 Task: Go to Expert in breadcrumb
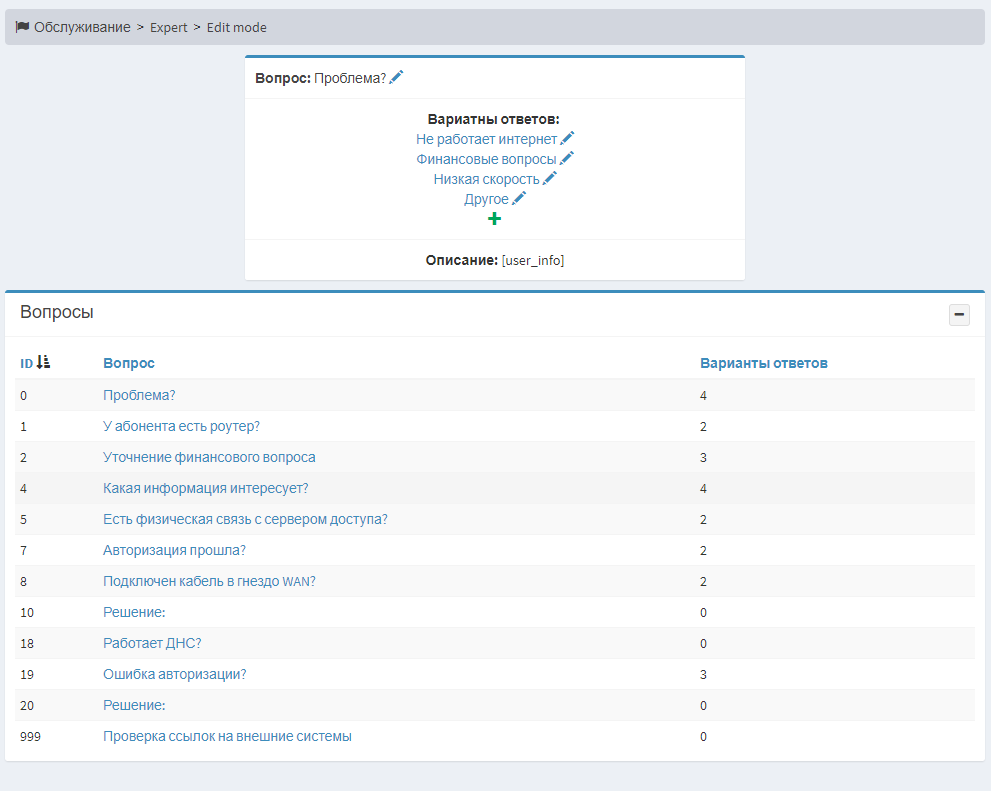click(168, 28)
